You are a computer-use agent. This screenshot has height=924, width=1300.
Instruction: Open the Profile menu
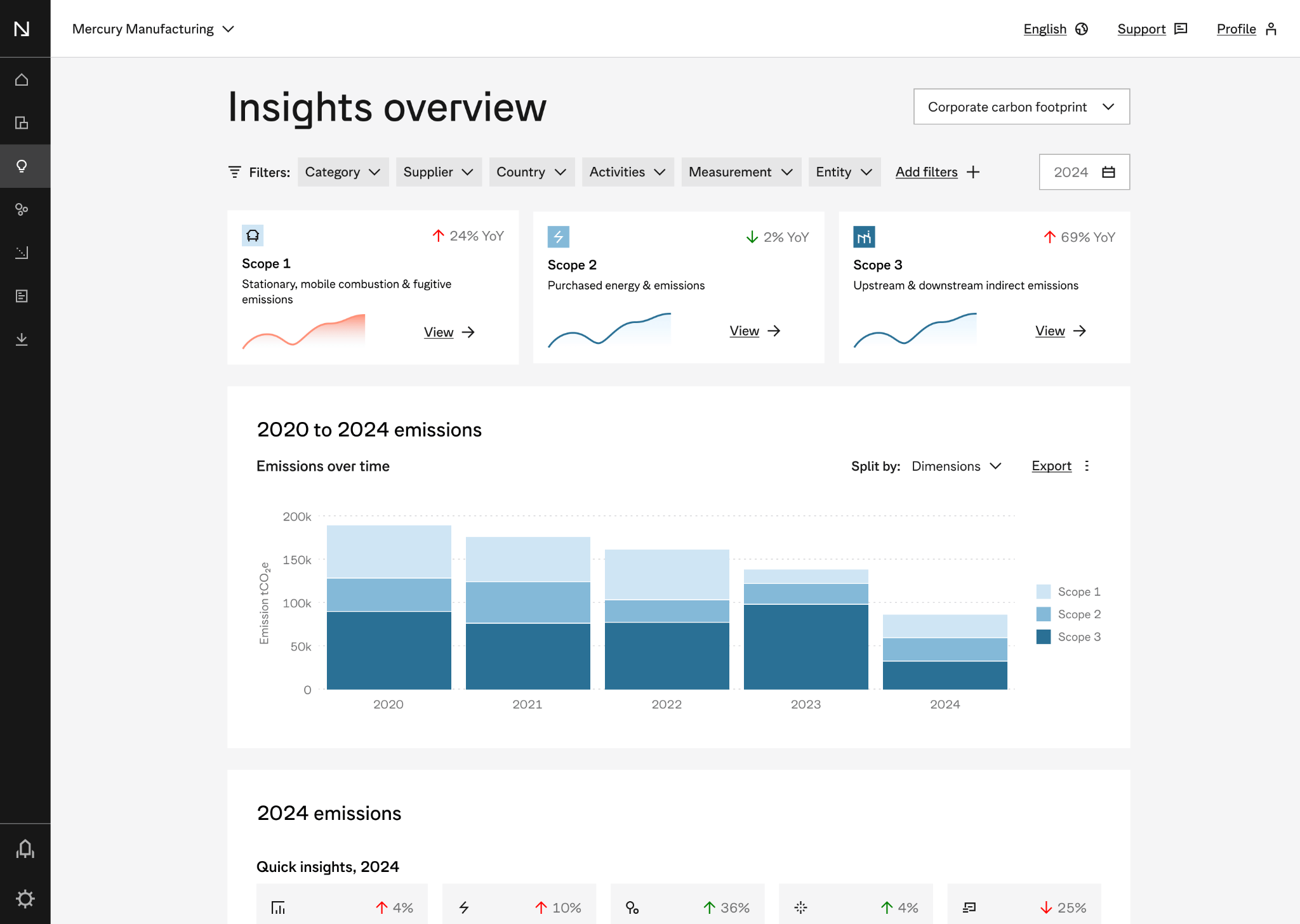click(x=1235, y=29)
